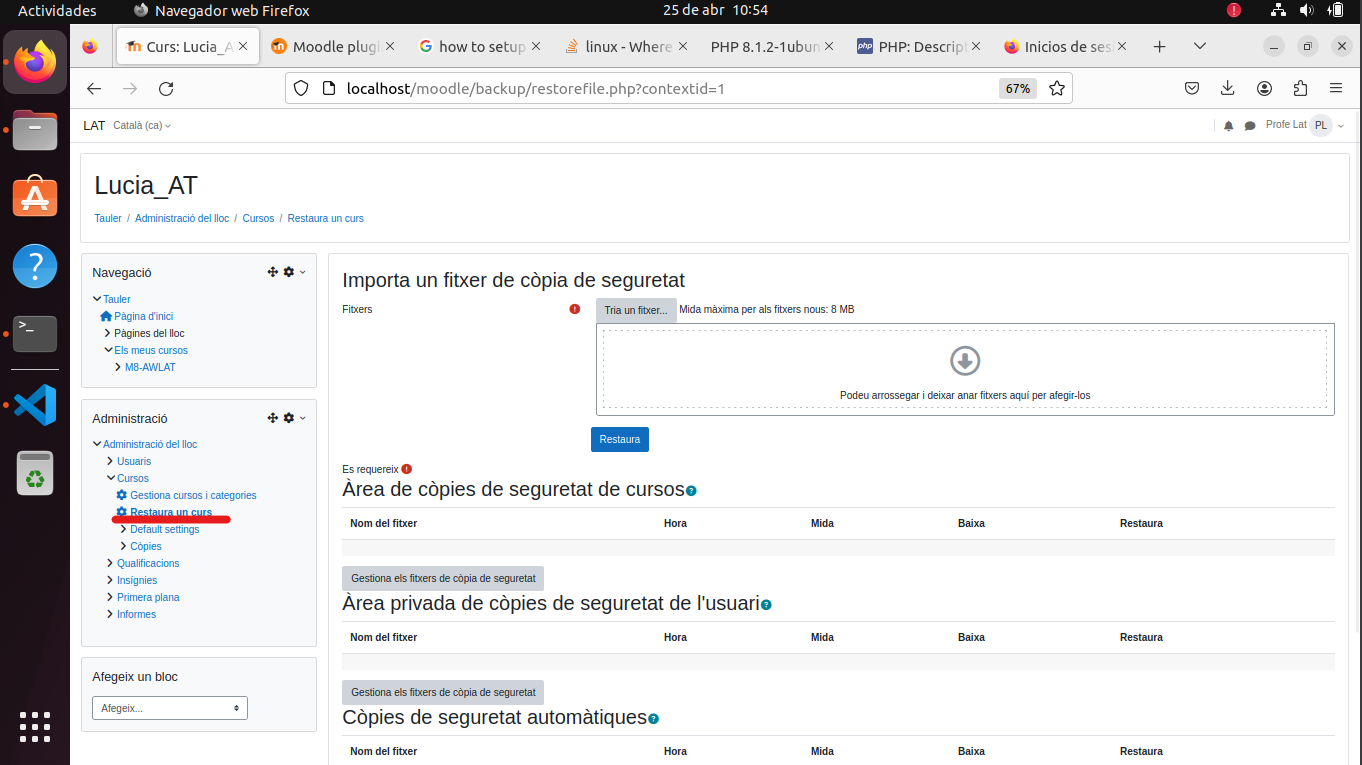Open the Gestiona cursos i categories link
Image resolution: width=1362 pixels, height=765 pixels.
pyautogui.click(x=192, y=495)
